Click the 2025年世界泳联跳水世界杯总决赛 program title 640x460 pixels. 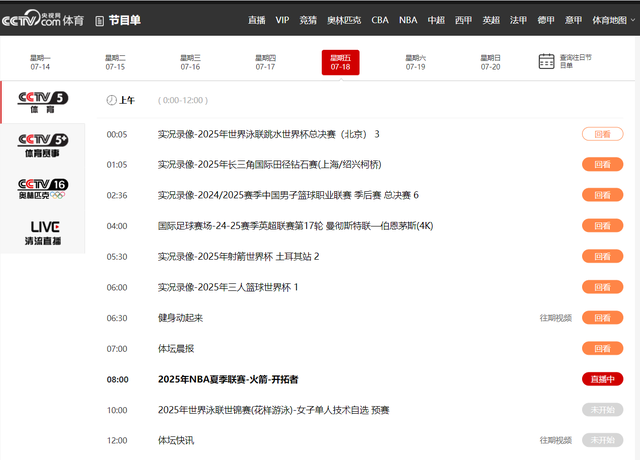coord(269,134)
